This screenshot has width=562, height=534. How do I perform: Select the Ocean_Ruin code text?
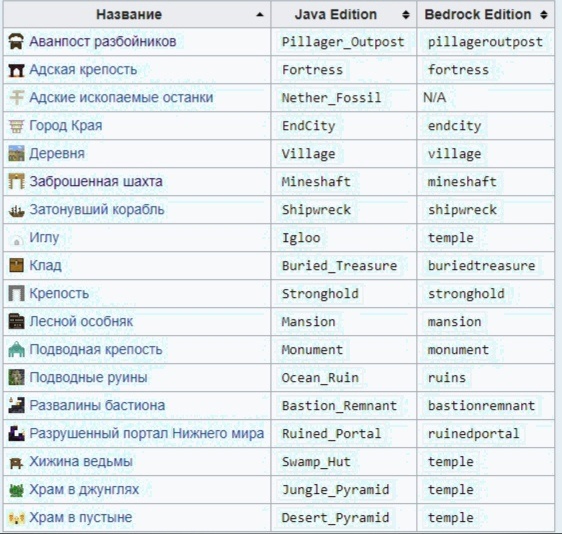coord(320,378)
